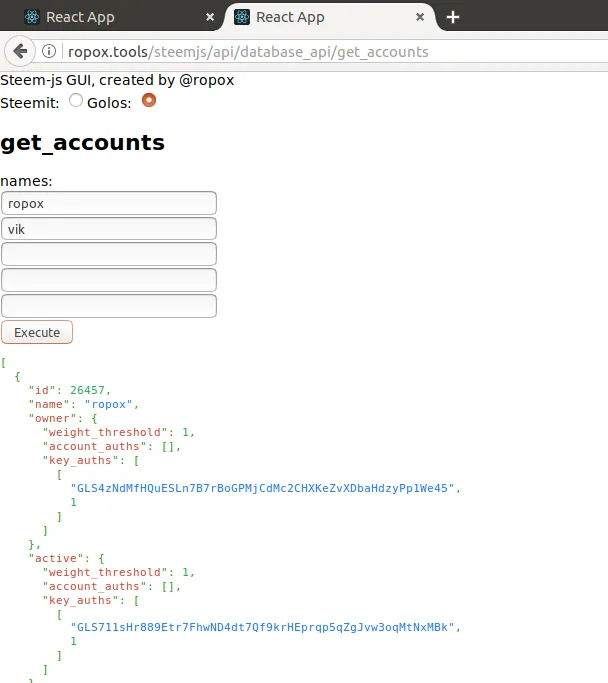Click the "active" key in JSON output
Screen dimensions: 608x683
(x=56, y=558)
